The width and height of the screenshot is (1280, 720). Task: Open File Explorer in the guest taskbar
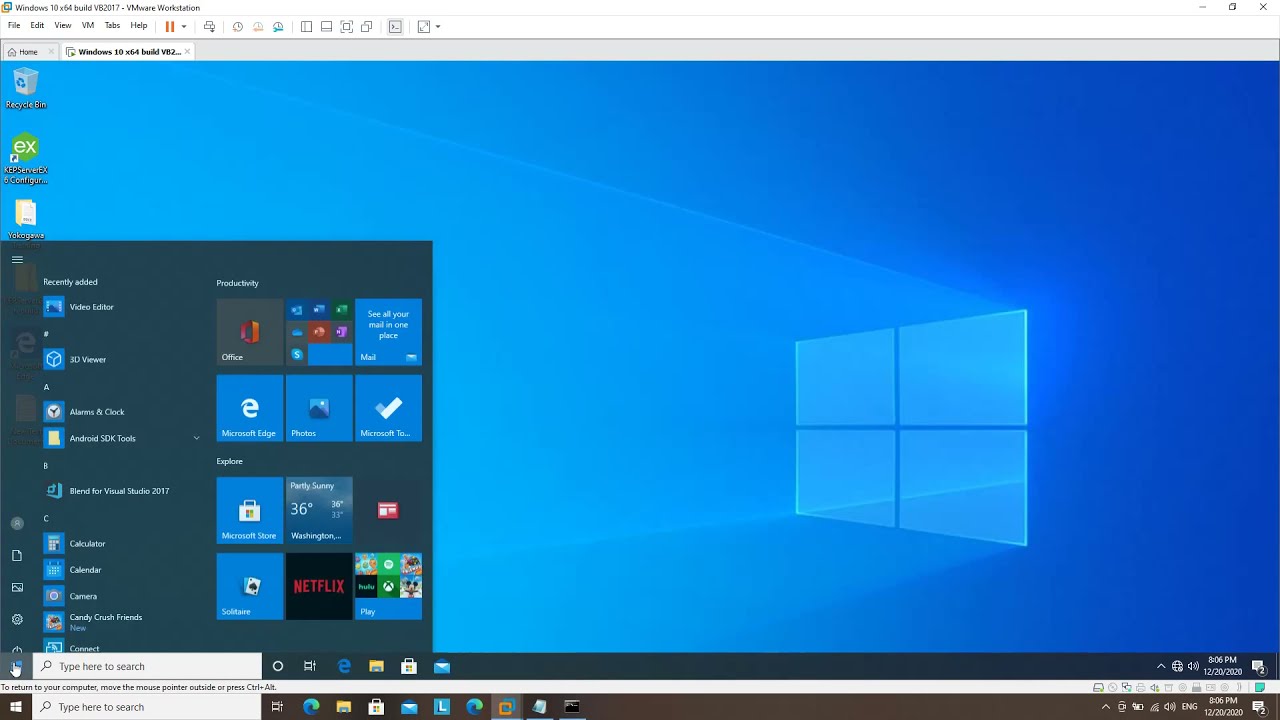click(x=376, y=666)
